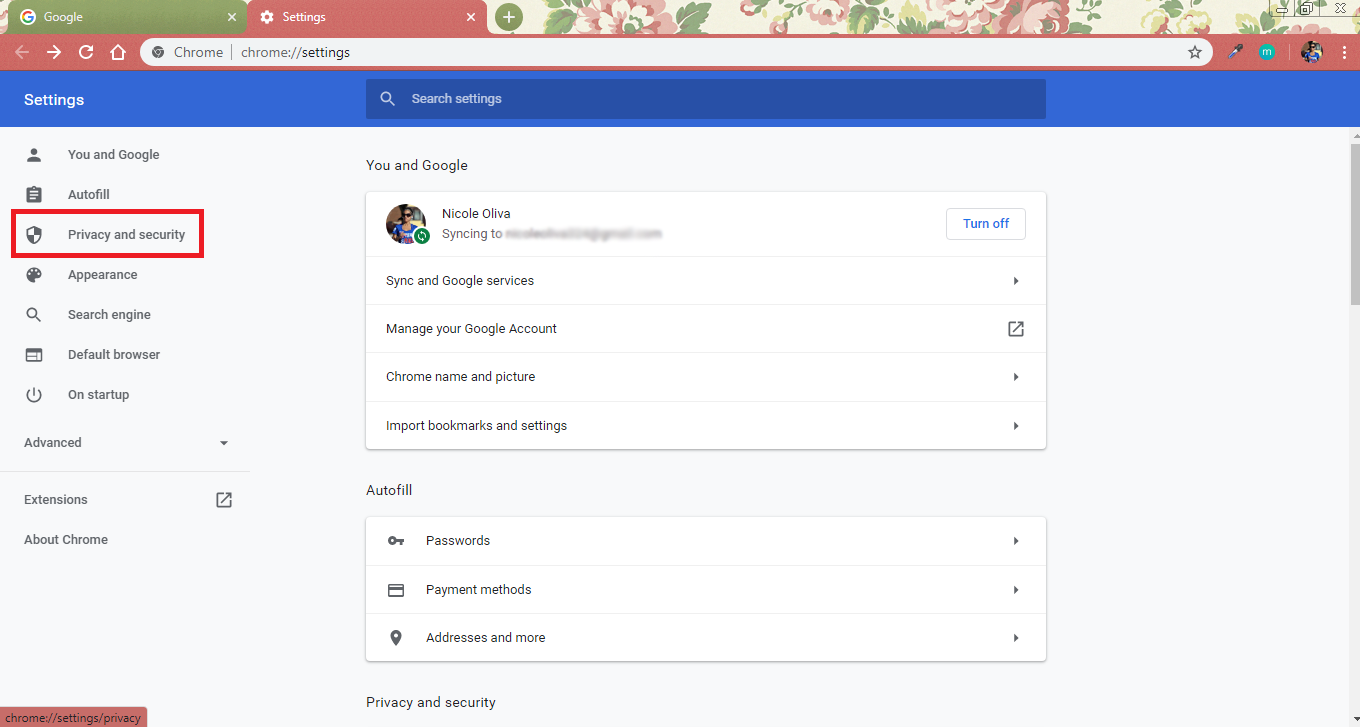Click the Settings title in the blue header
This screenshot has height=727, width=1360.
(x=54, y=100)
